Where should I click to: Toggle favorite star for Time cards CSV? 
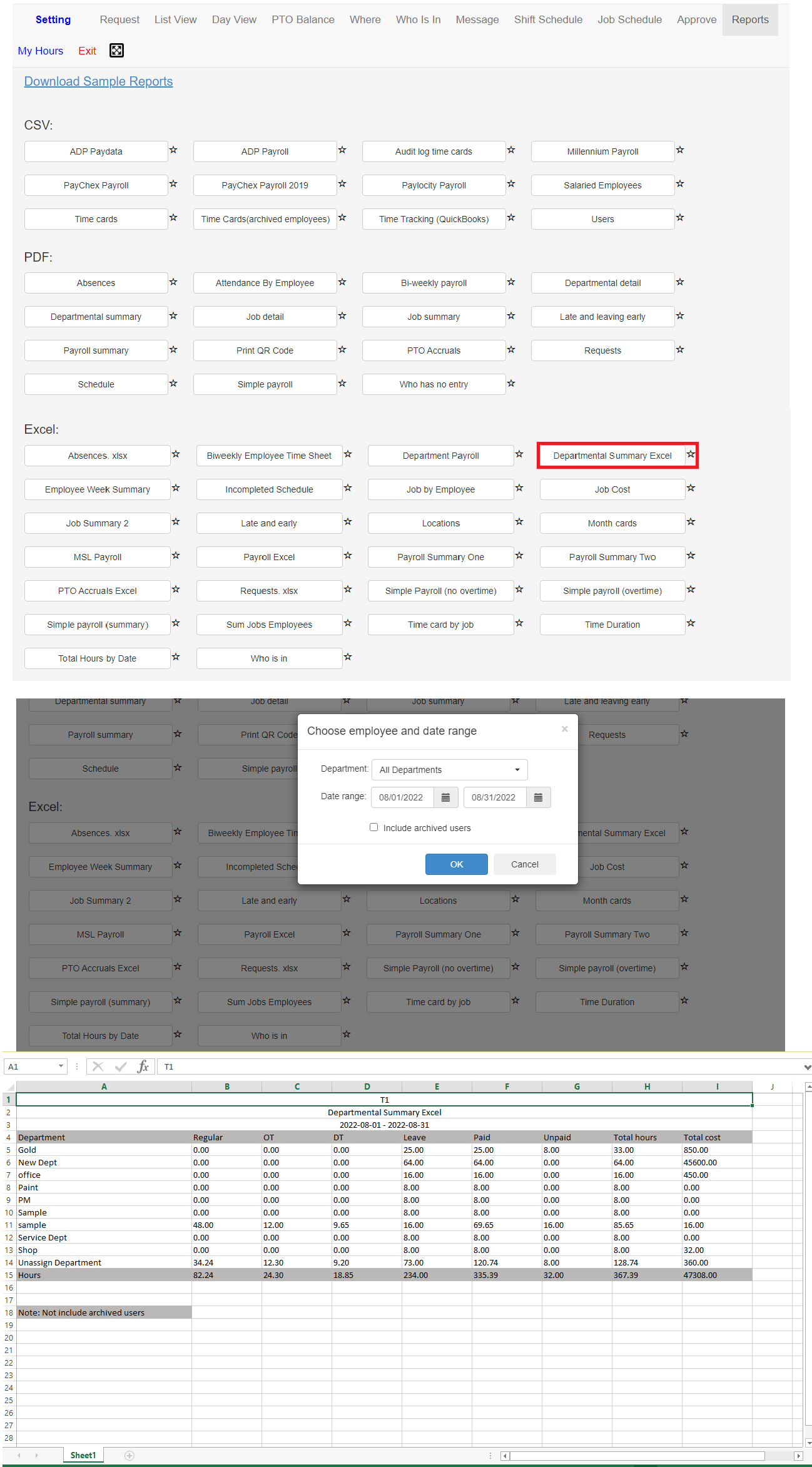point(173,218)
